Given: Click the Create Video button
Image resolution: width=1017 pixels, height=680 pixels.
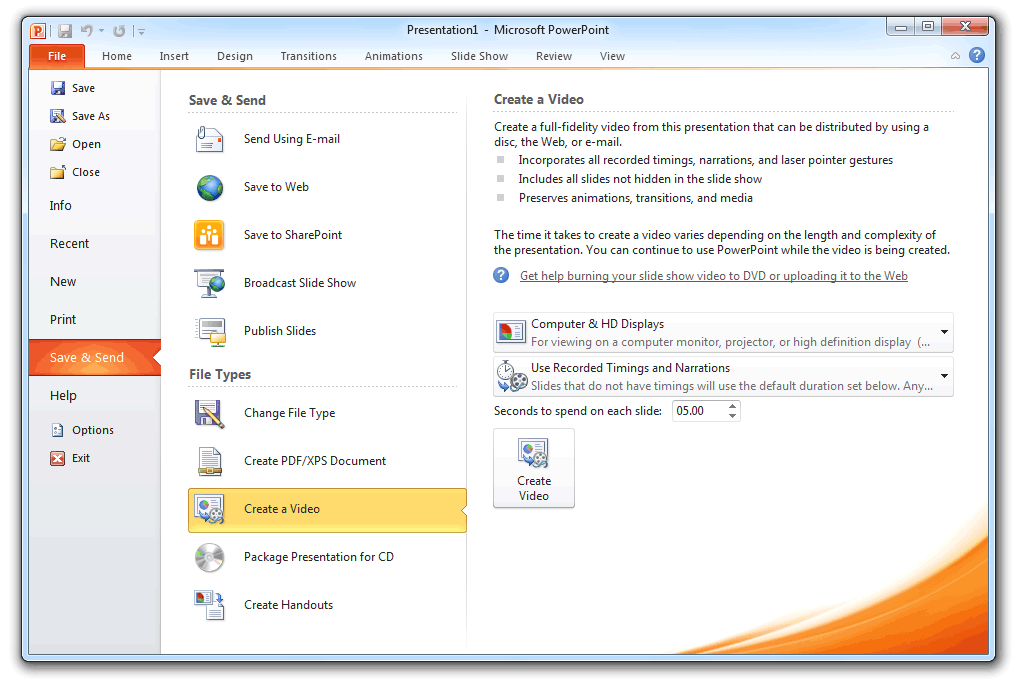Looking at the screenshot, I should click(534, 468).
